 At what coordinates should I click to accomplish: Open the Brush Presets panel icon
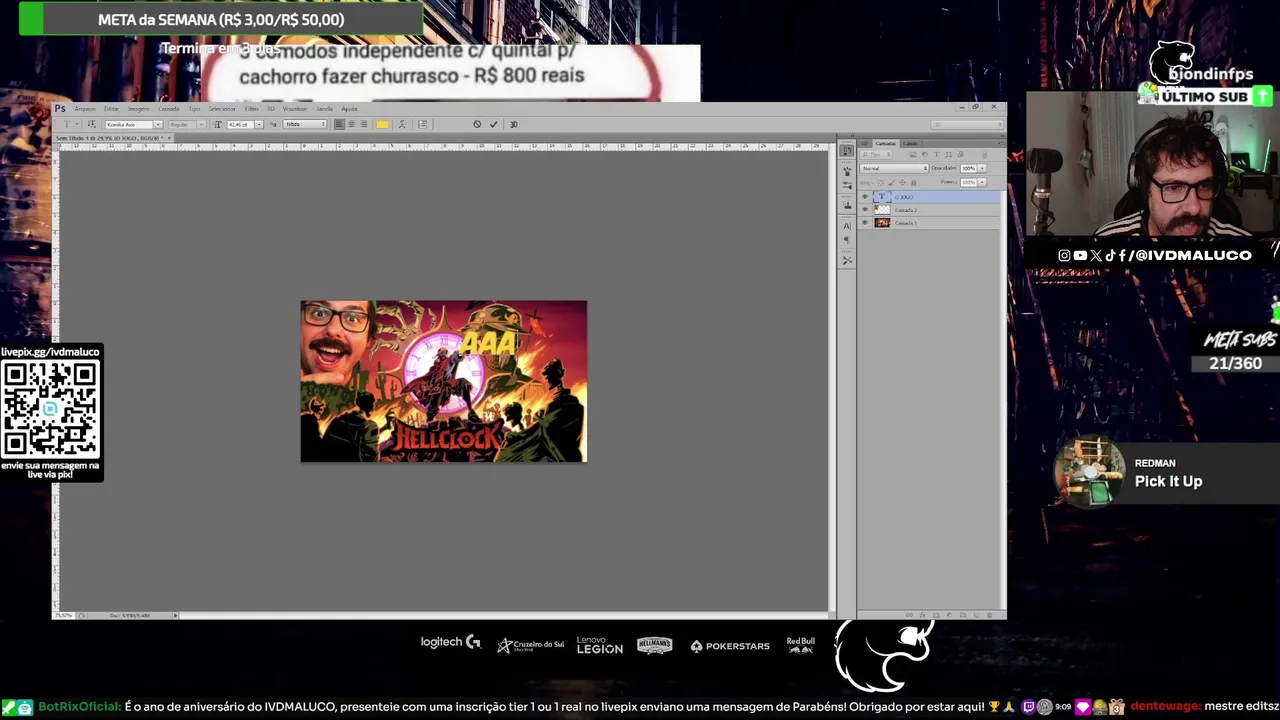click(x=847, y=170)
